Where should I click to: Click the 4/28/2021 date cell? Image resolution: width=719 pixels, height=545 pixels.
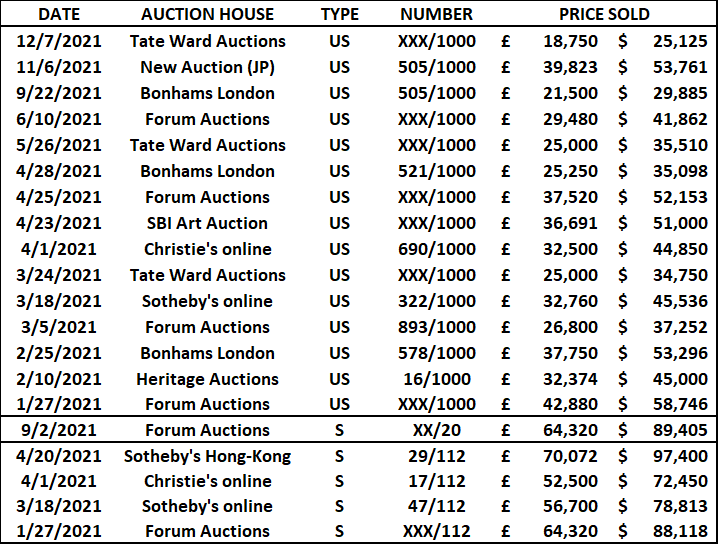click(x=59, y=171)
